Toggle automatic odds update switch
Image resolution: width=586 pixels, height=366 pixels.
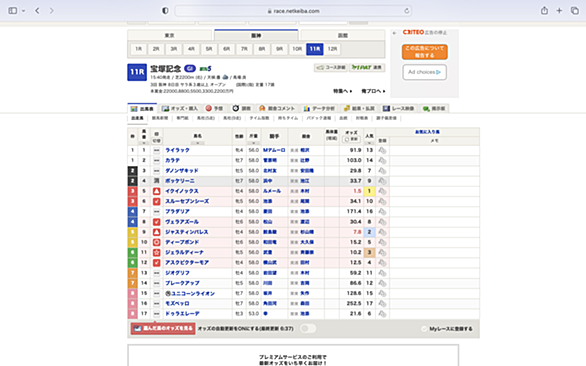coord(308,329)
